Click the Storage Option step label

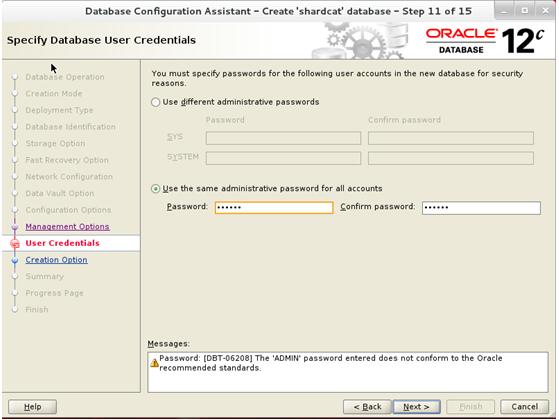[55, 143]
